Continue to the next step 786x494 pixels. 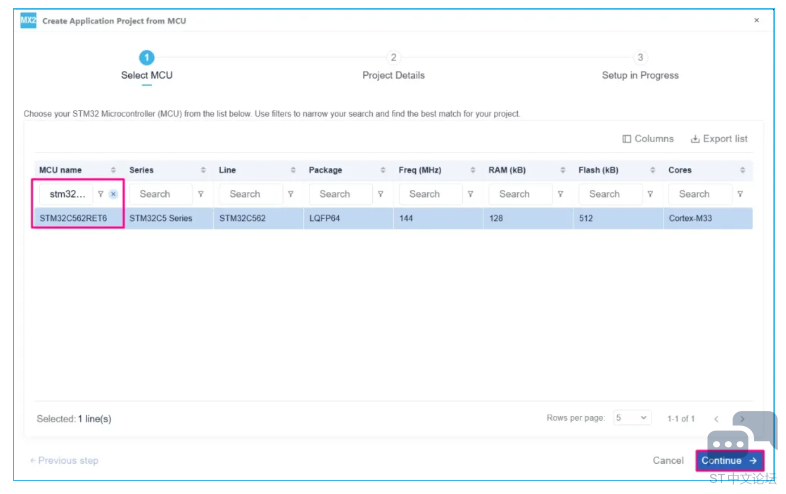pos(729,460)
